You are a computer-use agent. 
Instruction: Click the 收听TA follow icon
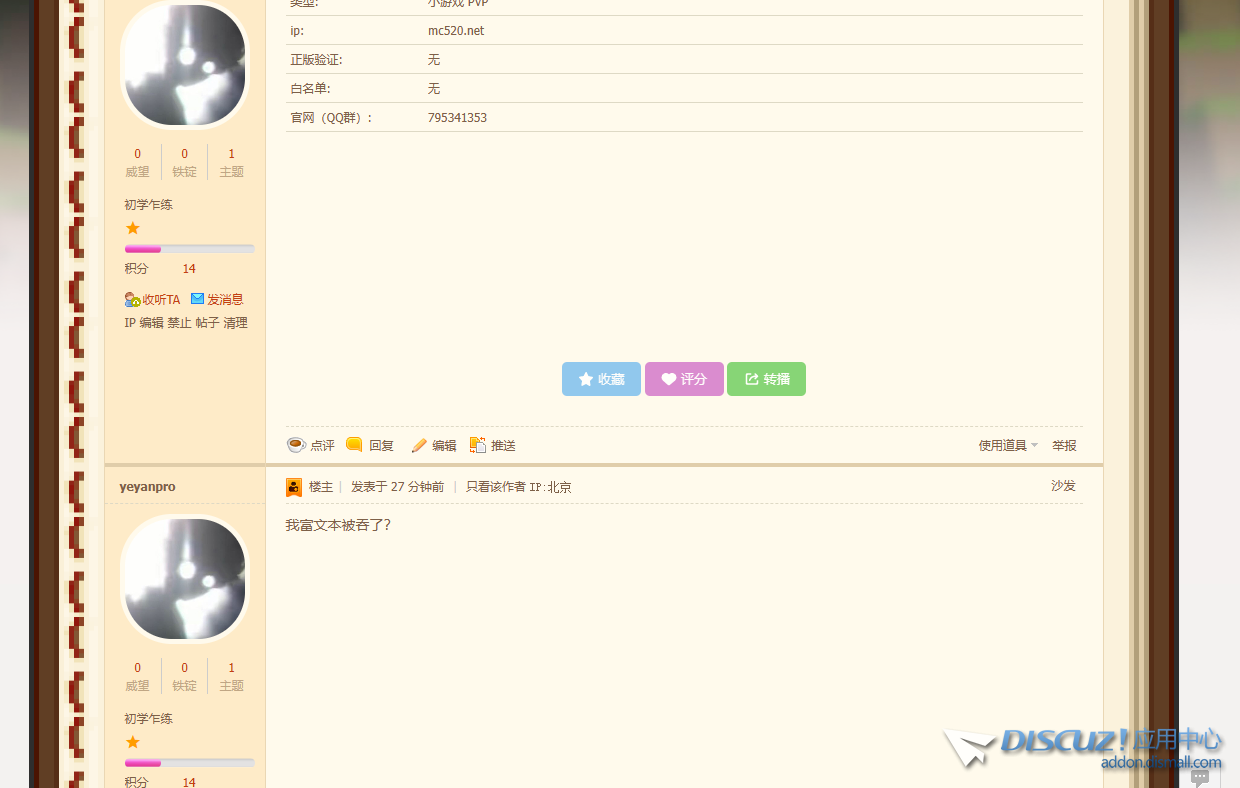pos(132,299)
